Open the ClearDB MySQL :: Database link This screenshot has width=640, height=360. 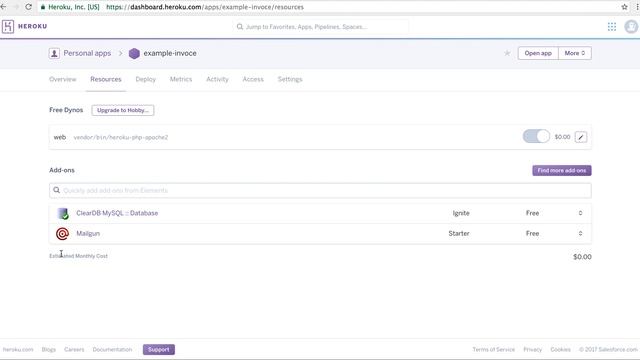click(117, 213)
